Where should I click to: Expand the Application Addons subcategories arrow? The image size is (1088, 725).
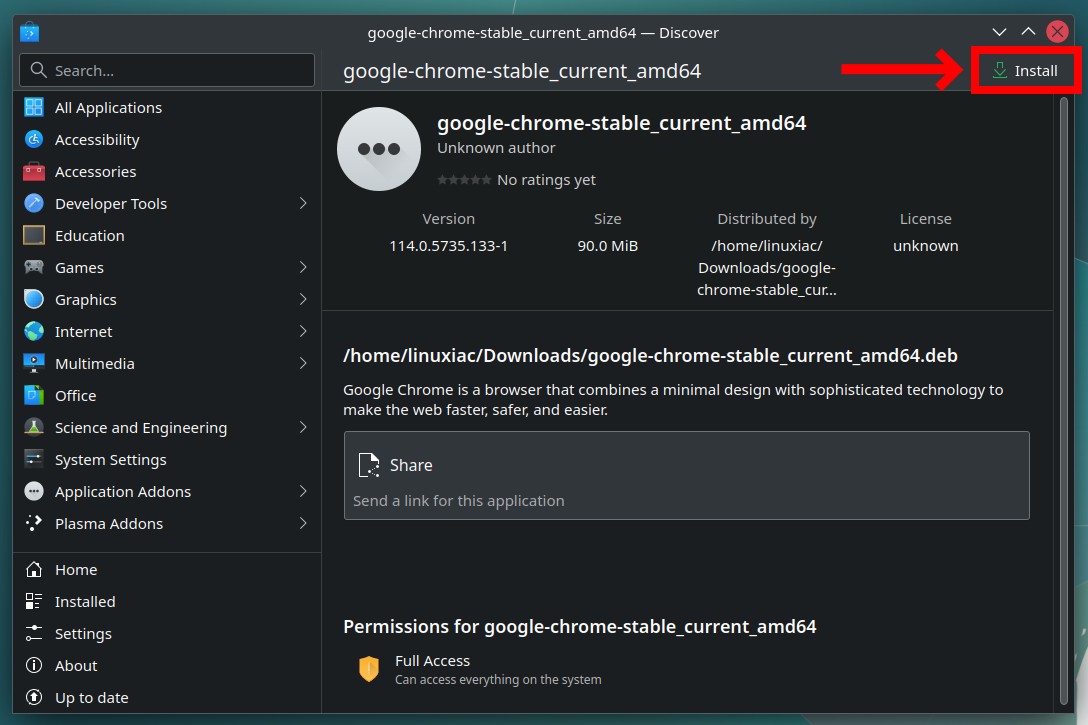pos(303,491)
